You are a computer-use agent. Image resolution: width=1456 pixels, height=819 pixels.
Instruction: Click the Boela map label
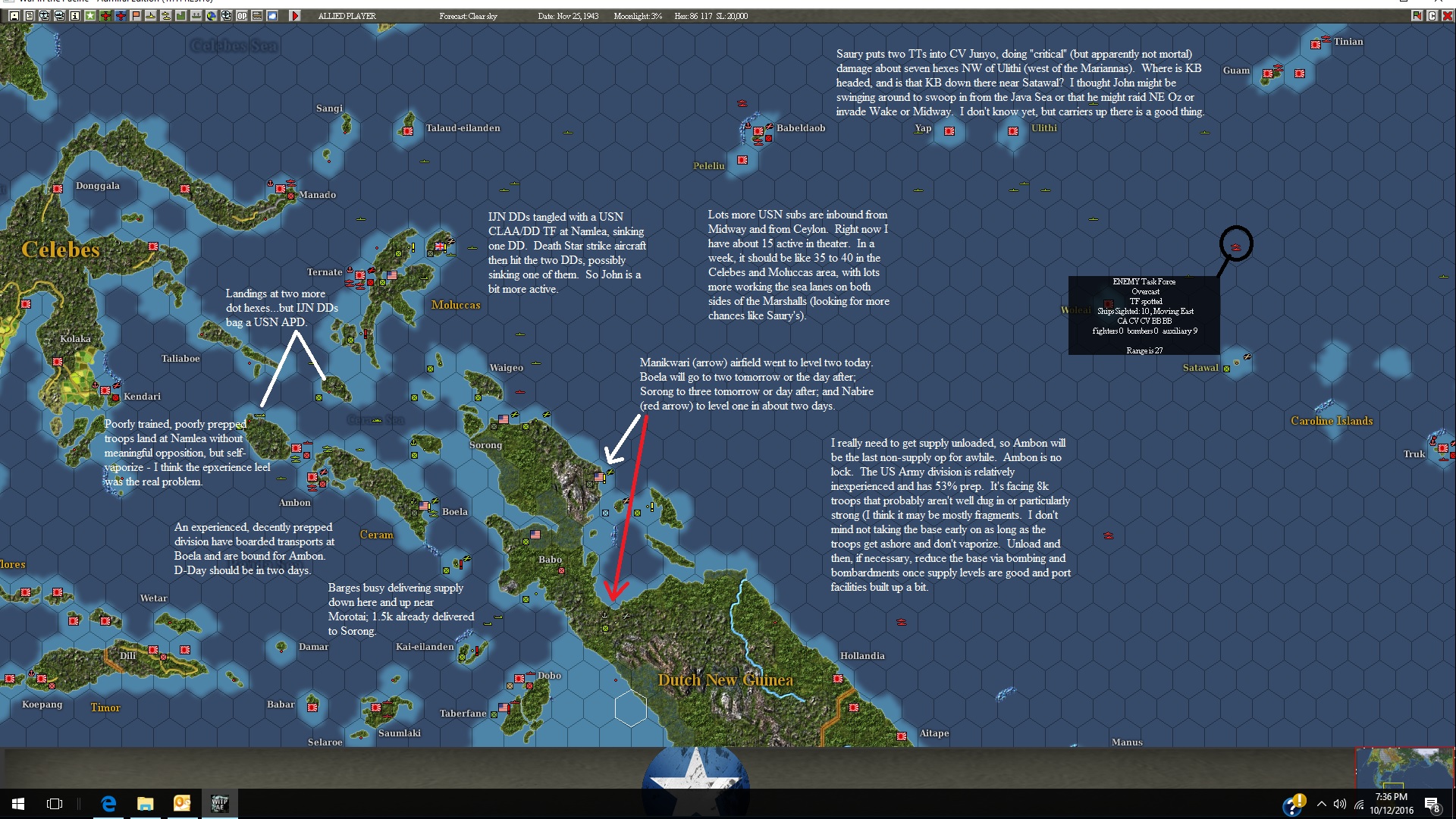(455, 512)
